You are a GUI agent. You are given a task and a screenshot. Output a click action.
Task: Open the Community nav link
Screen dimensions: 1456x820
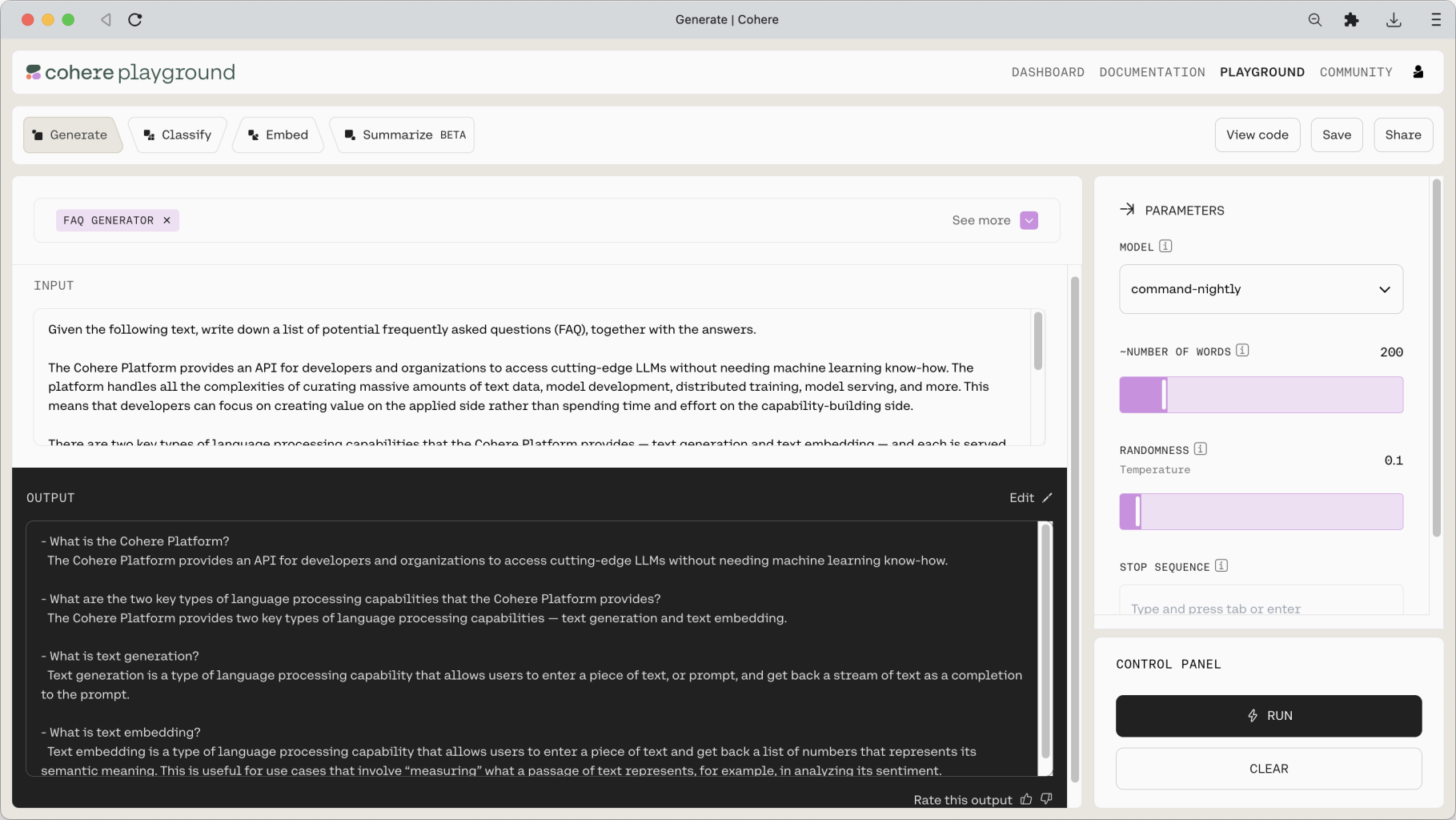pos(1356,72)
